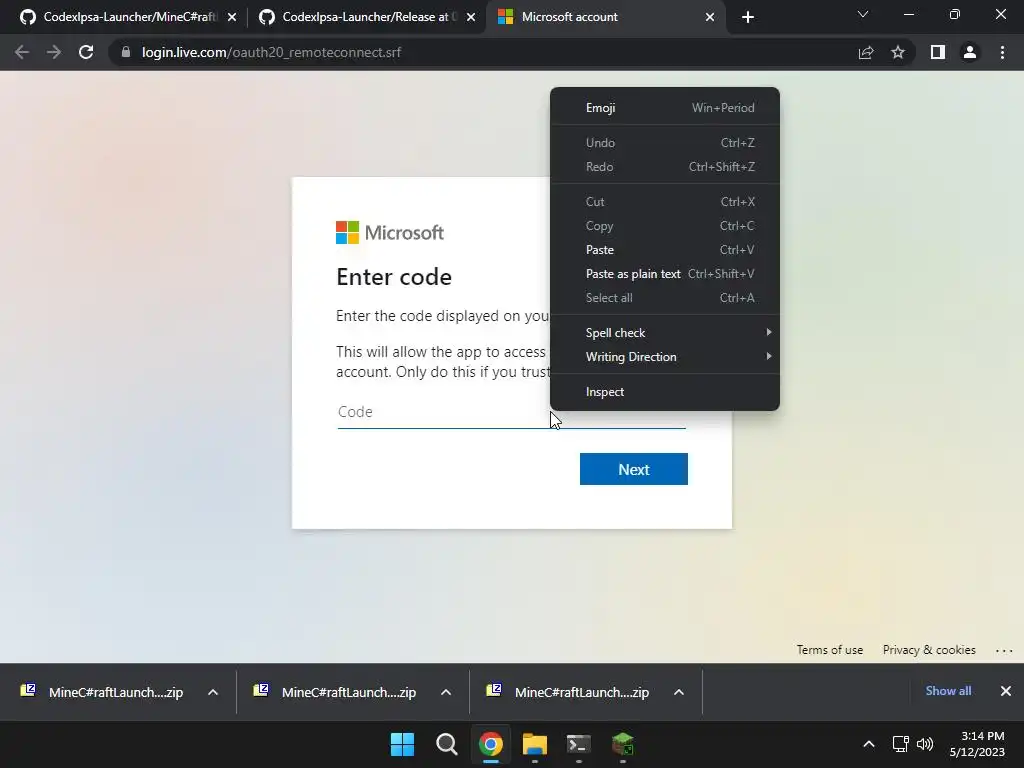This screenshot has height=768, width=1024.
Task: Open the clock showing 3:14 PM
Action: tap(977, 744)
